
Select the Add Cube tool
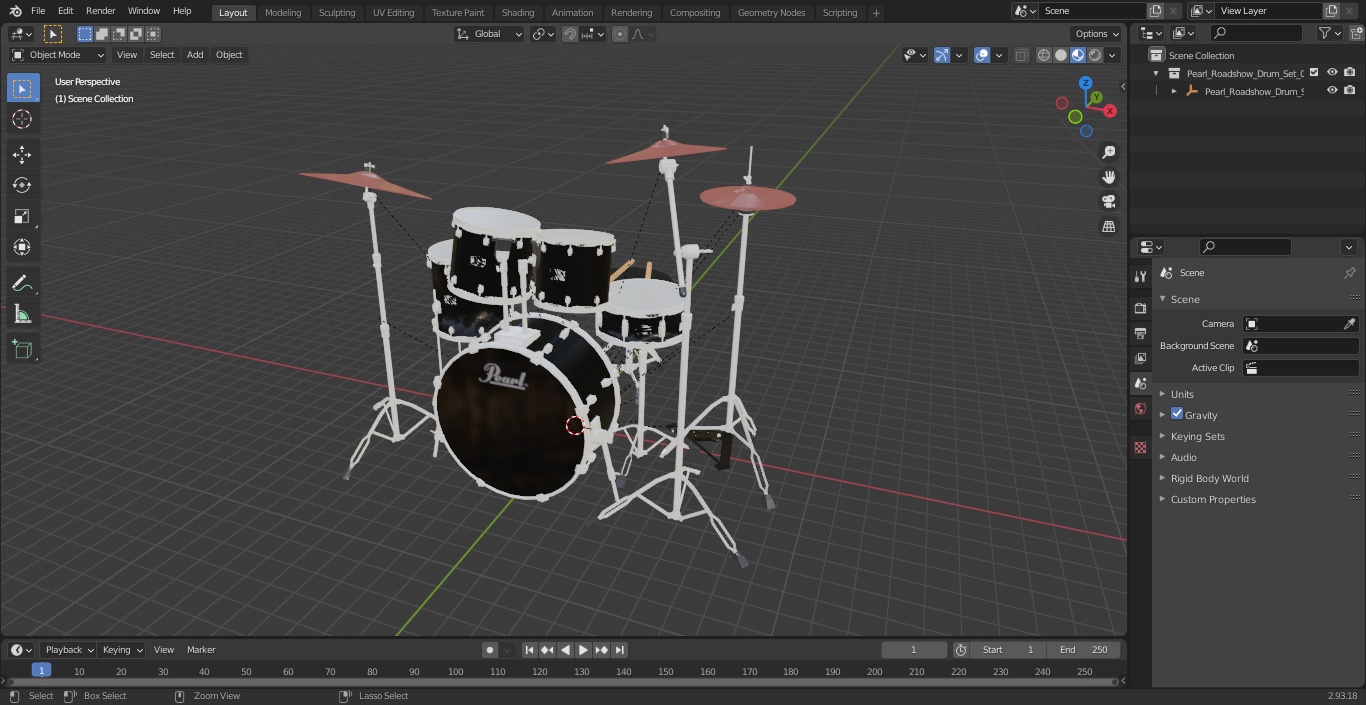pos(22,350)
